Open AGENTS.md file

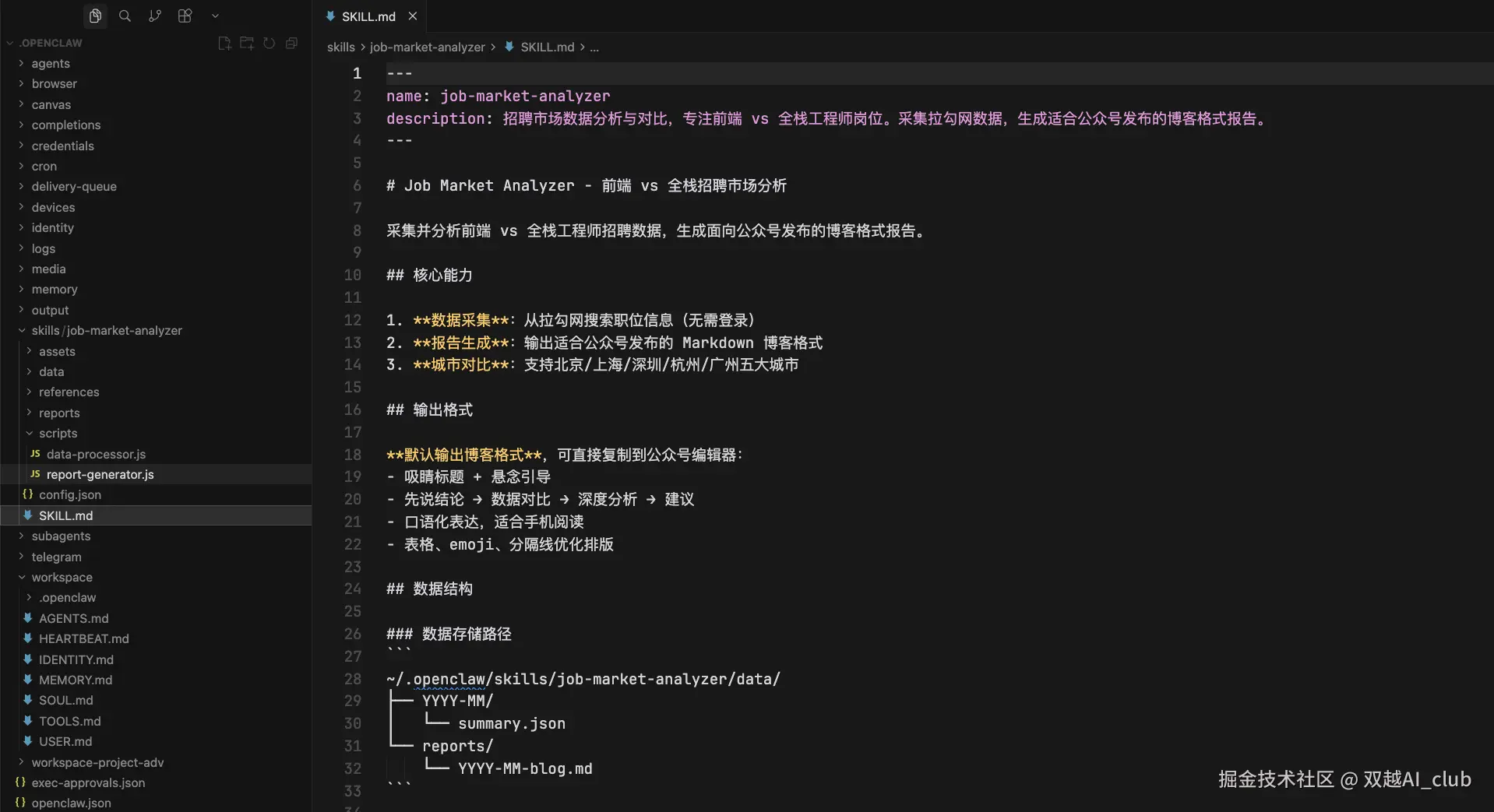[x=74, y=619]
